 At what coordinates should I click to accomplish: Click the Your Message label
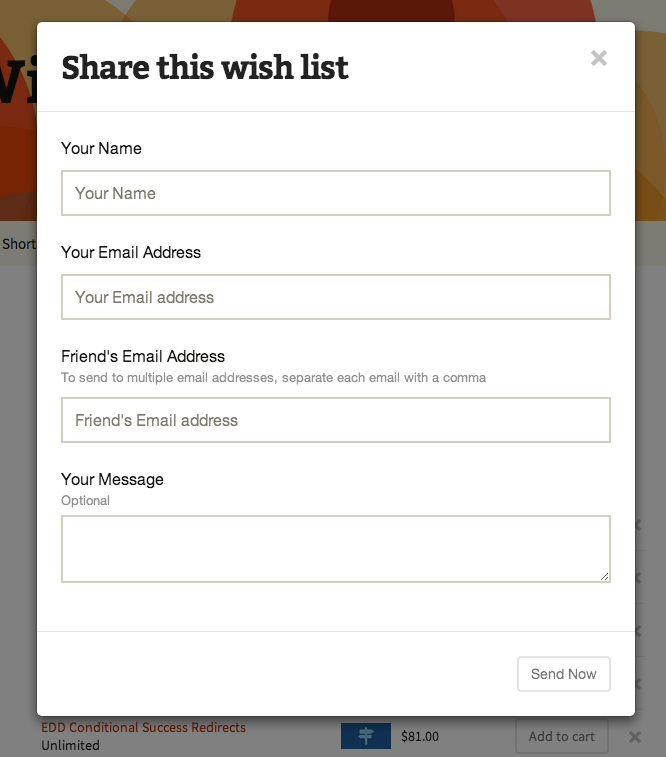click(112, 479)
